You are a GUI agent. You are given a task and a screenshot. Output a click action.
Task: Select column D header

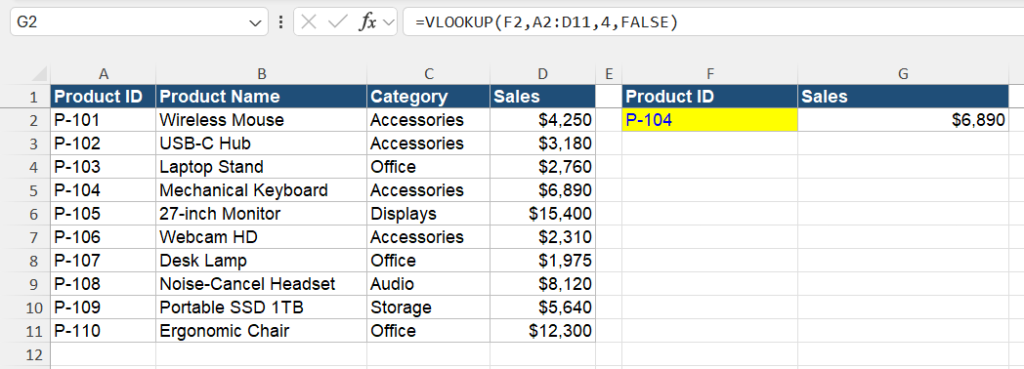click(543, 74)
